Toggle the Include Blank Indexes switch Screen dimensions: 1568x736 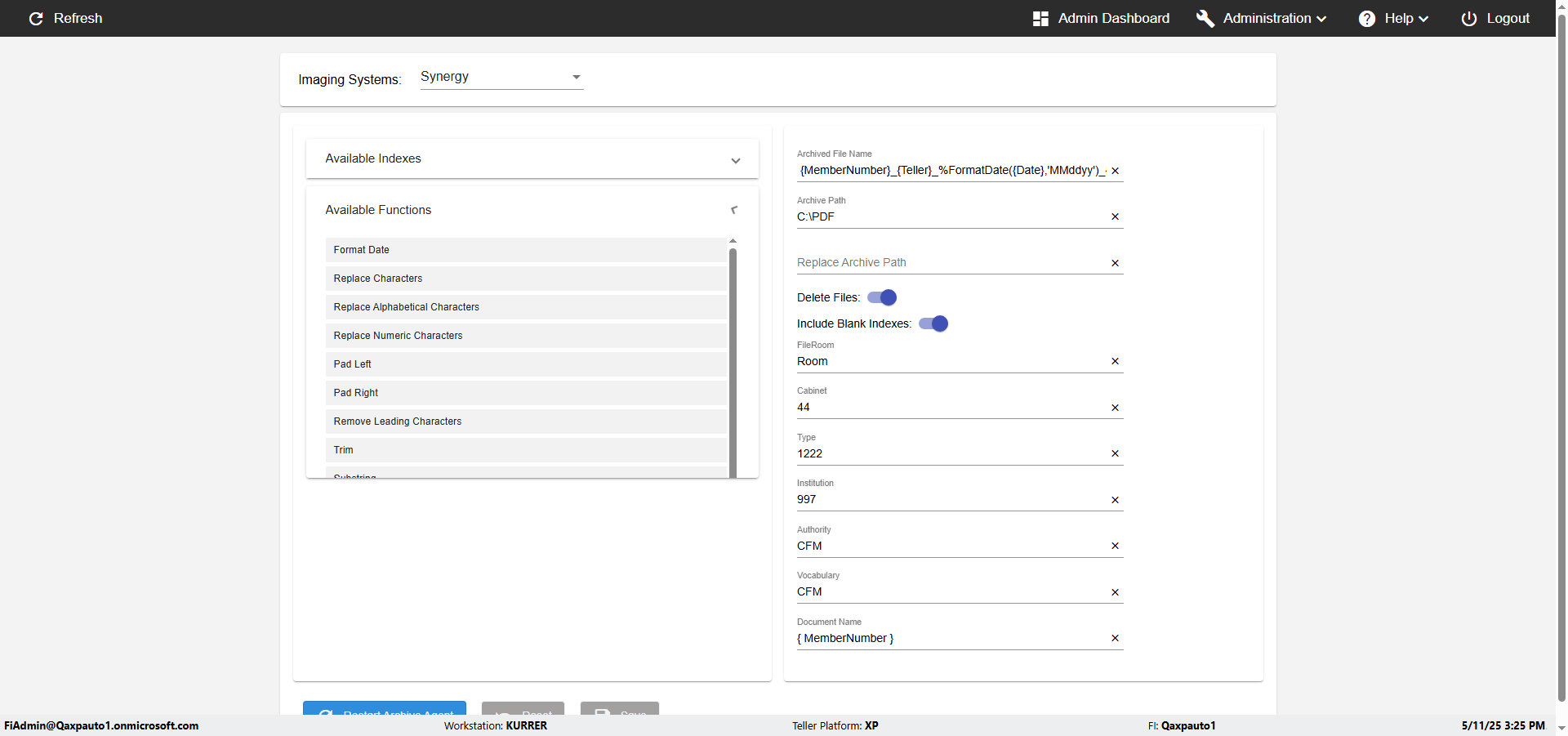click(x=933, y=323)
